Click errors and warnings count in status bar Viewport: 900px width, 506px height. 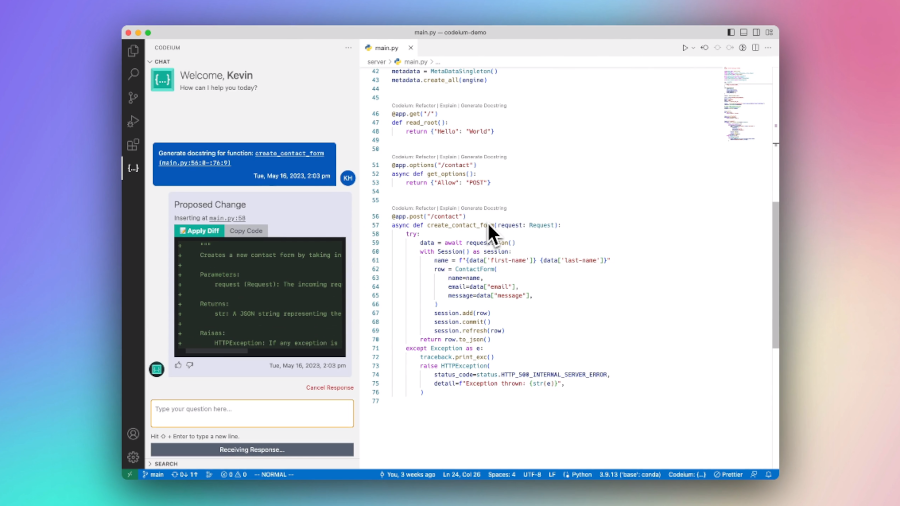[x=234, y=474]
